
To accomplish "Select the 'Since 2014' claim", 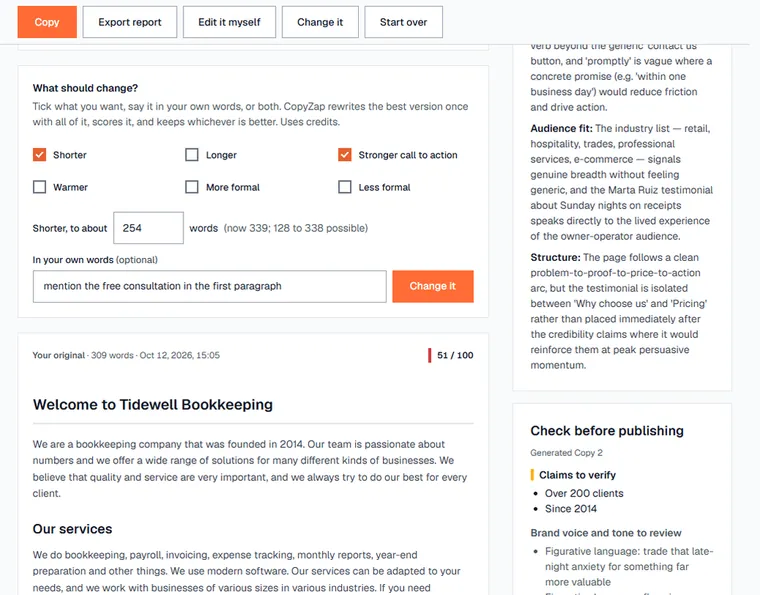I will 570,509.
